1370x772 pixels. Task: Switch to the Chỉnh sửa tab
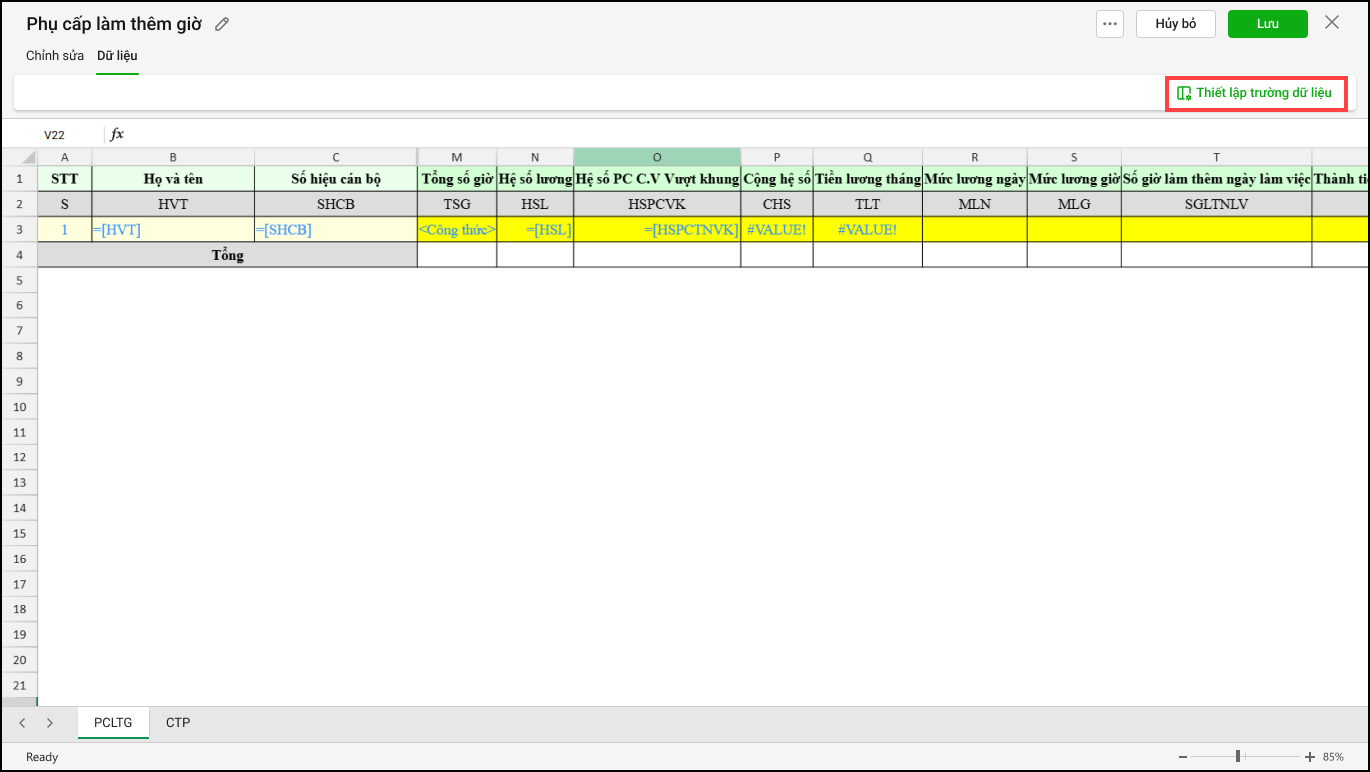[x=55, y=55]
